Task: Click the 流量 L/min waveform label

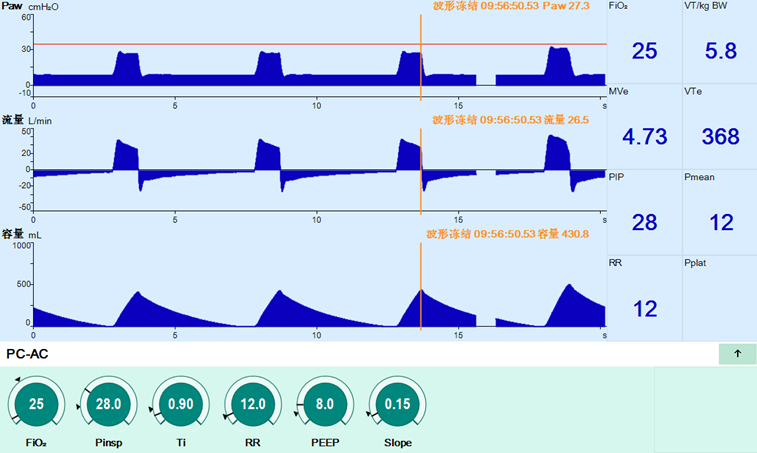Action: pyautogui.click(x=27, y=120)
